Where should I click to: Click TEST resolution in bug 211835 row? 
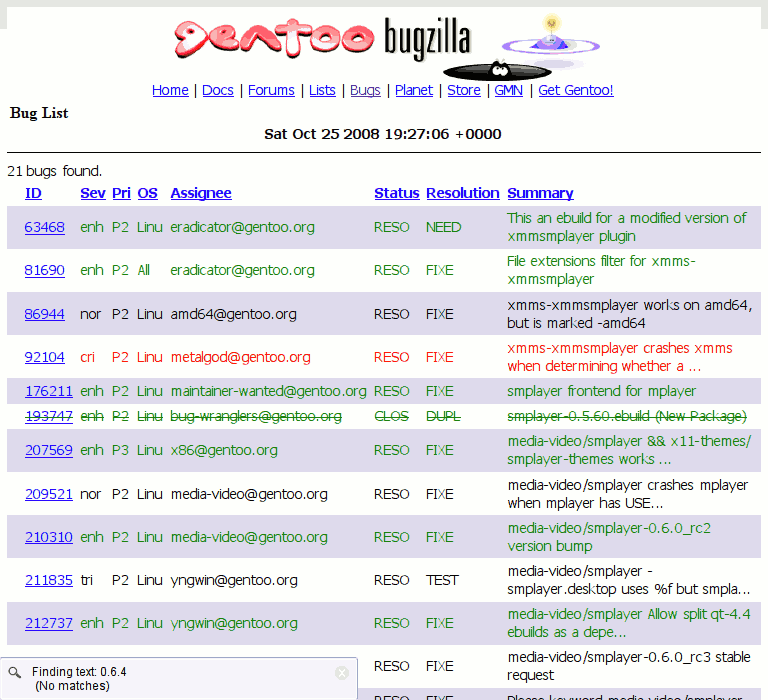pyautogui.click(x=442, y=580)
